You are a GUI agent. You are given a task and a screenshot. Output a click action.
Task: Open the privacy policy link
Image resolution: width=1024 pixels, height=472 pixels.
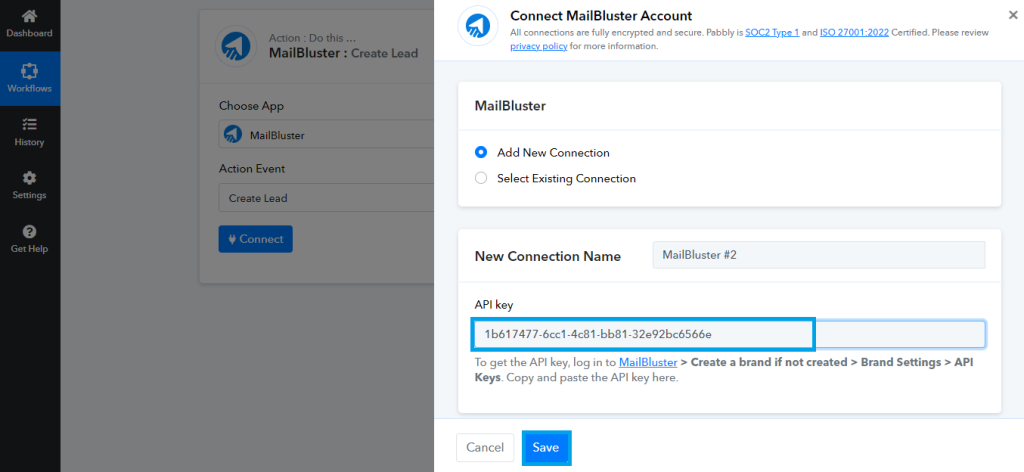(539, 46)
